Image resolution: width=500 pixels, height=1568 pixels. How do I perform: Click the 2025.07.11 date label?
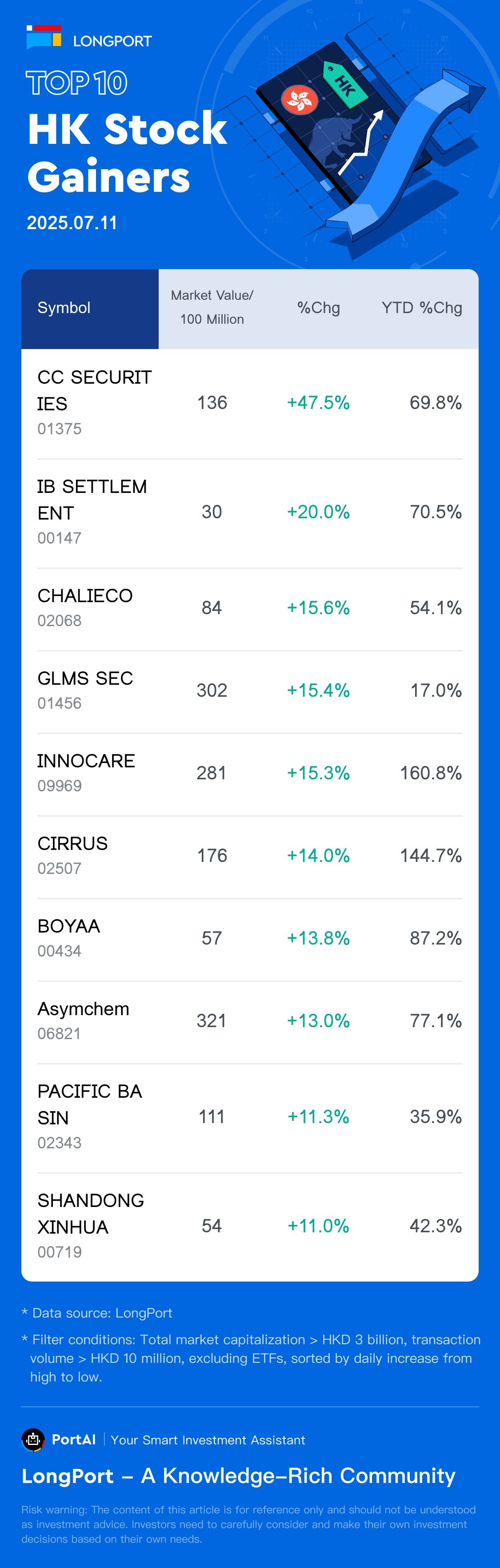pyautogui.click(x=72, y=223)
